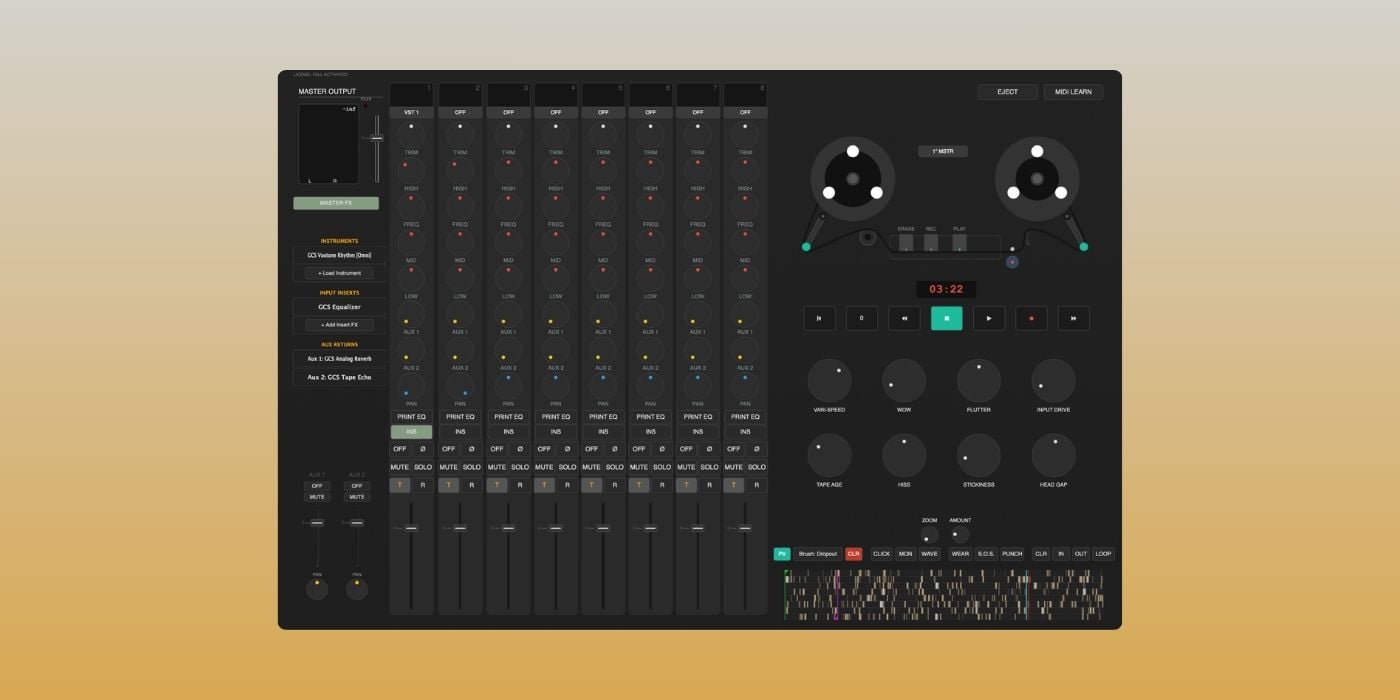The image size is (1400, 700).
Task: Click the fast-forward transport button
Action: 1074,318
